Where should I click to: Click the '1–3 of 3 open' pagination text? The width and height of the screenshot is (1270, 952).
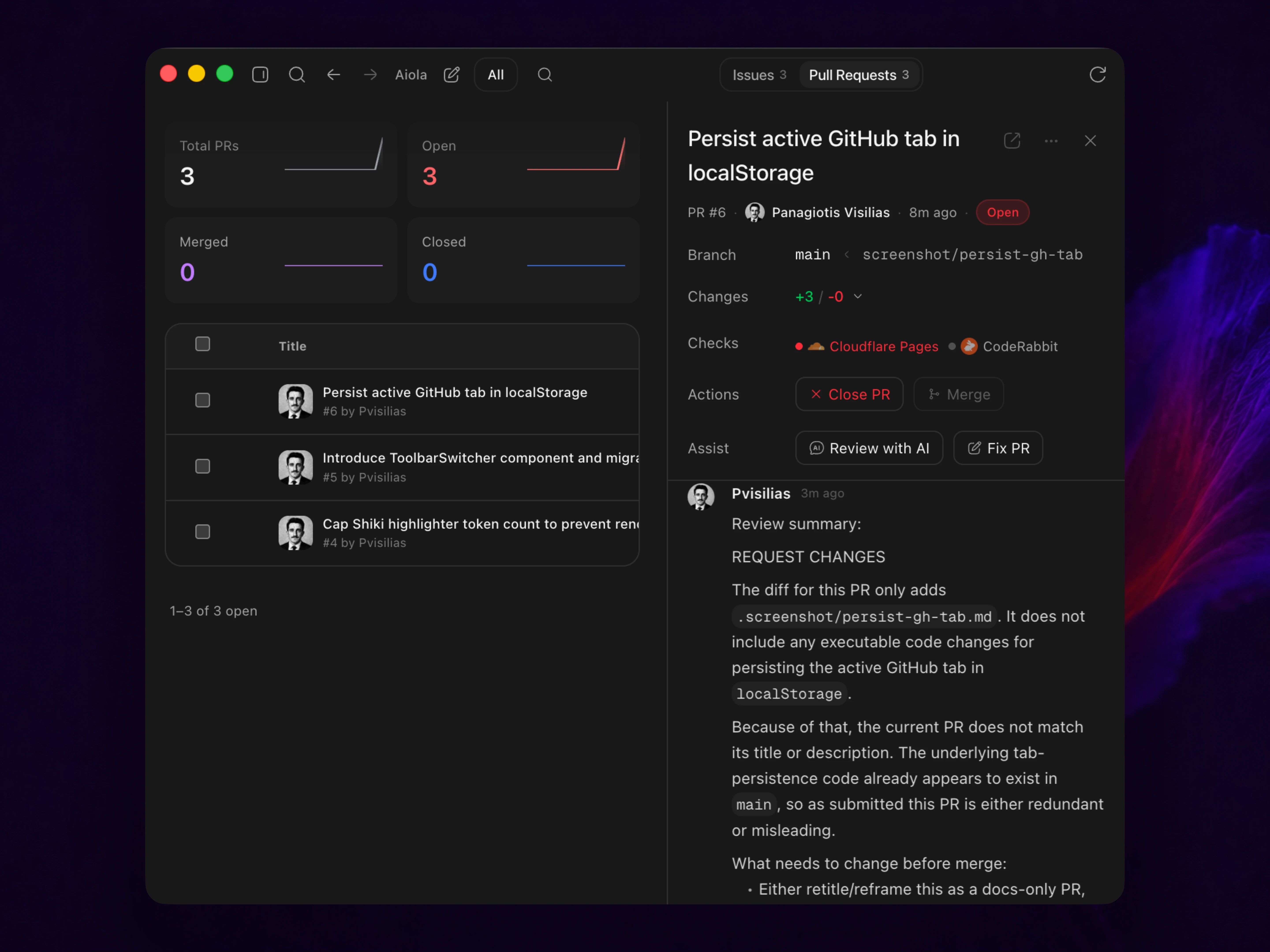coord(214,611)
